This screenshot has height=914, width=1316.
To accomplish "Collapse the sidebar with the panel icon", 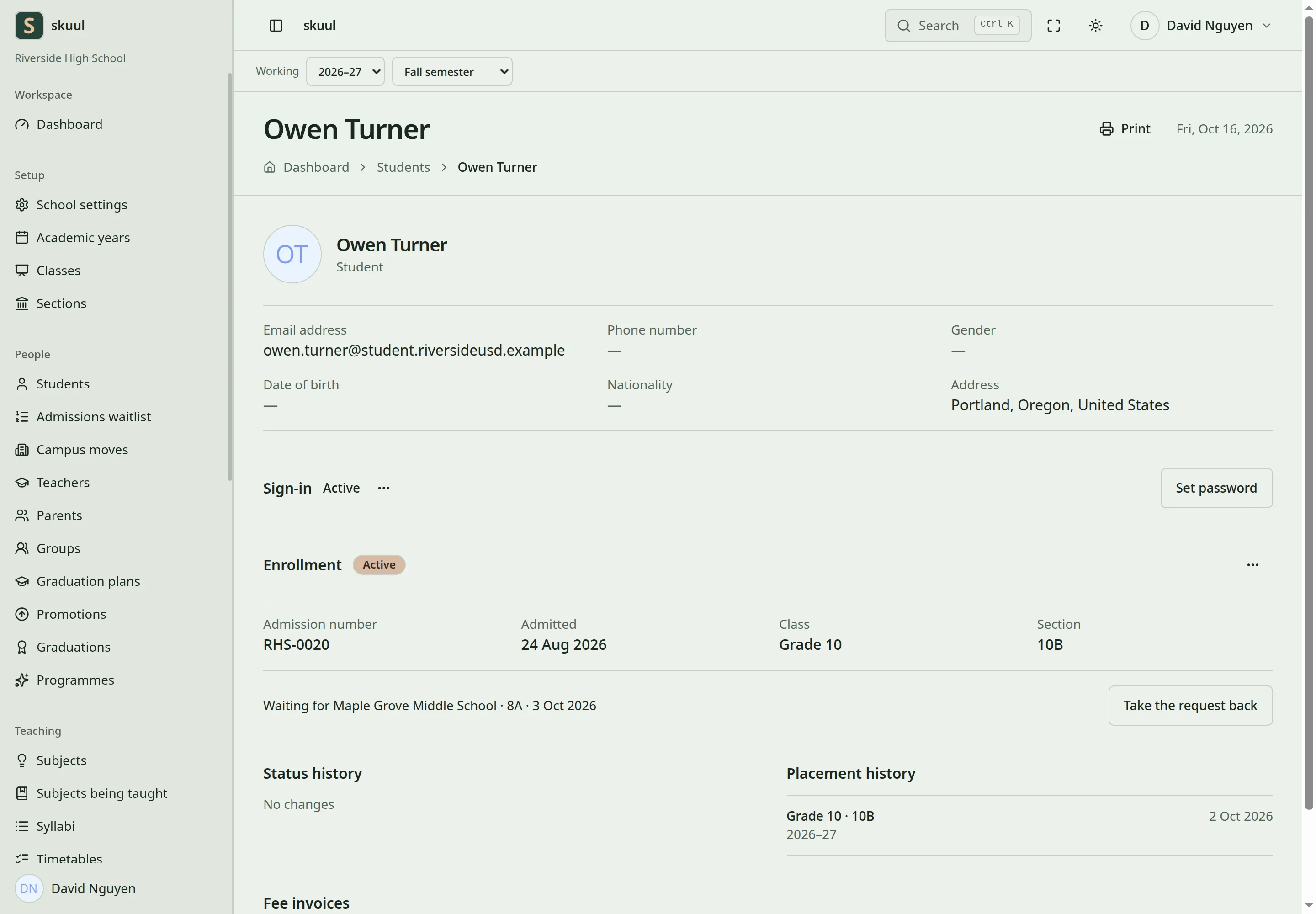I will 276,26.
